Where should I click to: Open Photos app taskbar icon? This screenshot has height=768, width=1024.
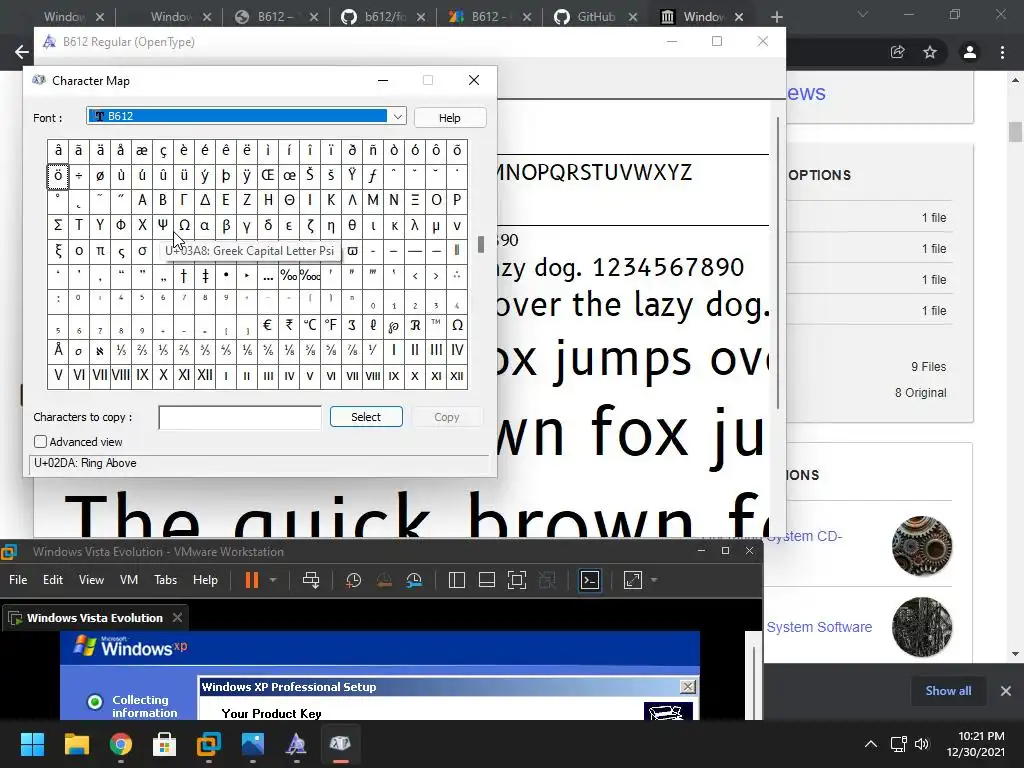click(x=253, y=744)
